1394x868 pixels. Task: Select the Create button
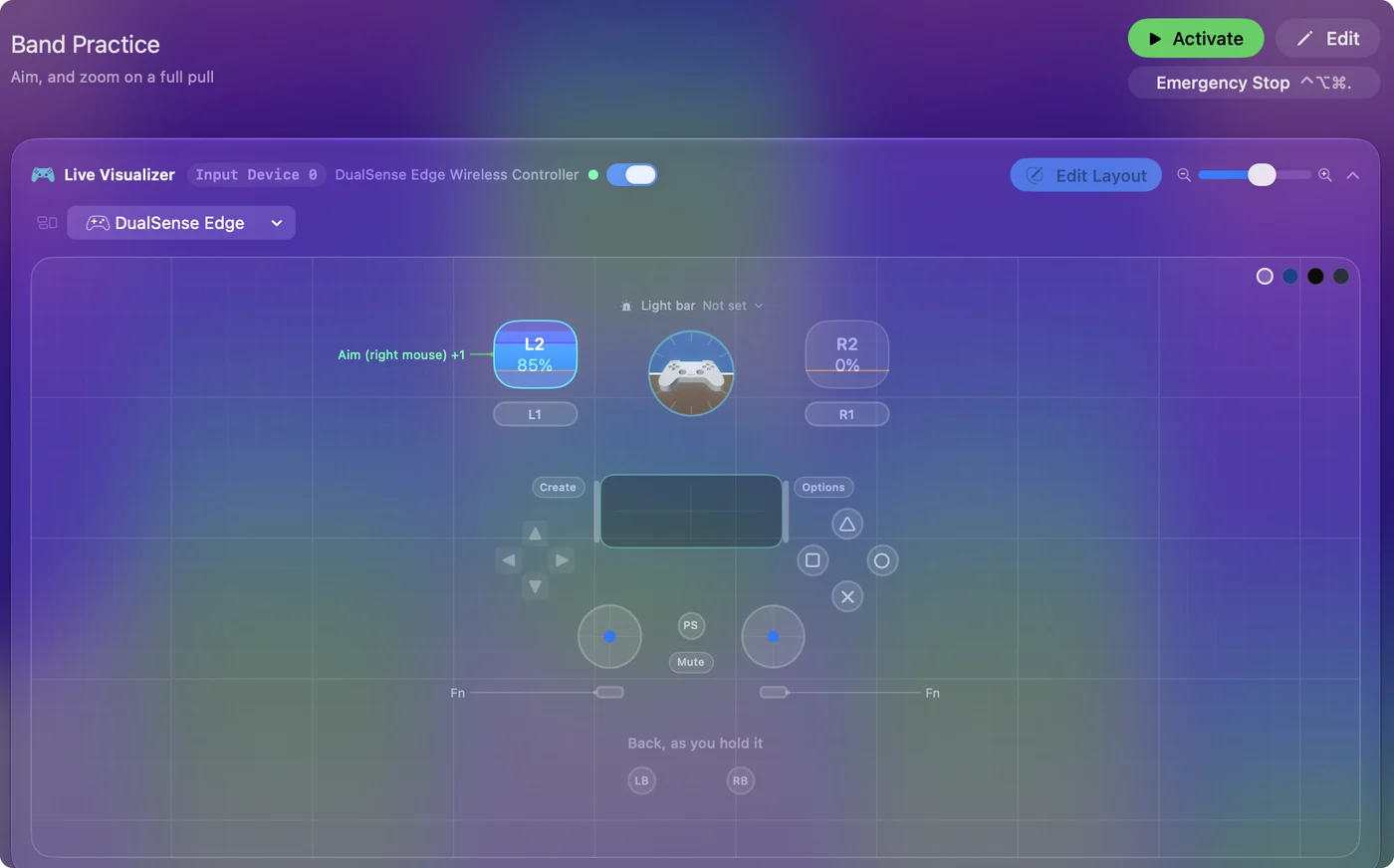tap(558, 488)
